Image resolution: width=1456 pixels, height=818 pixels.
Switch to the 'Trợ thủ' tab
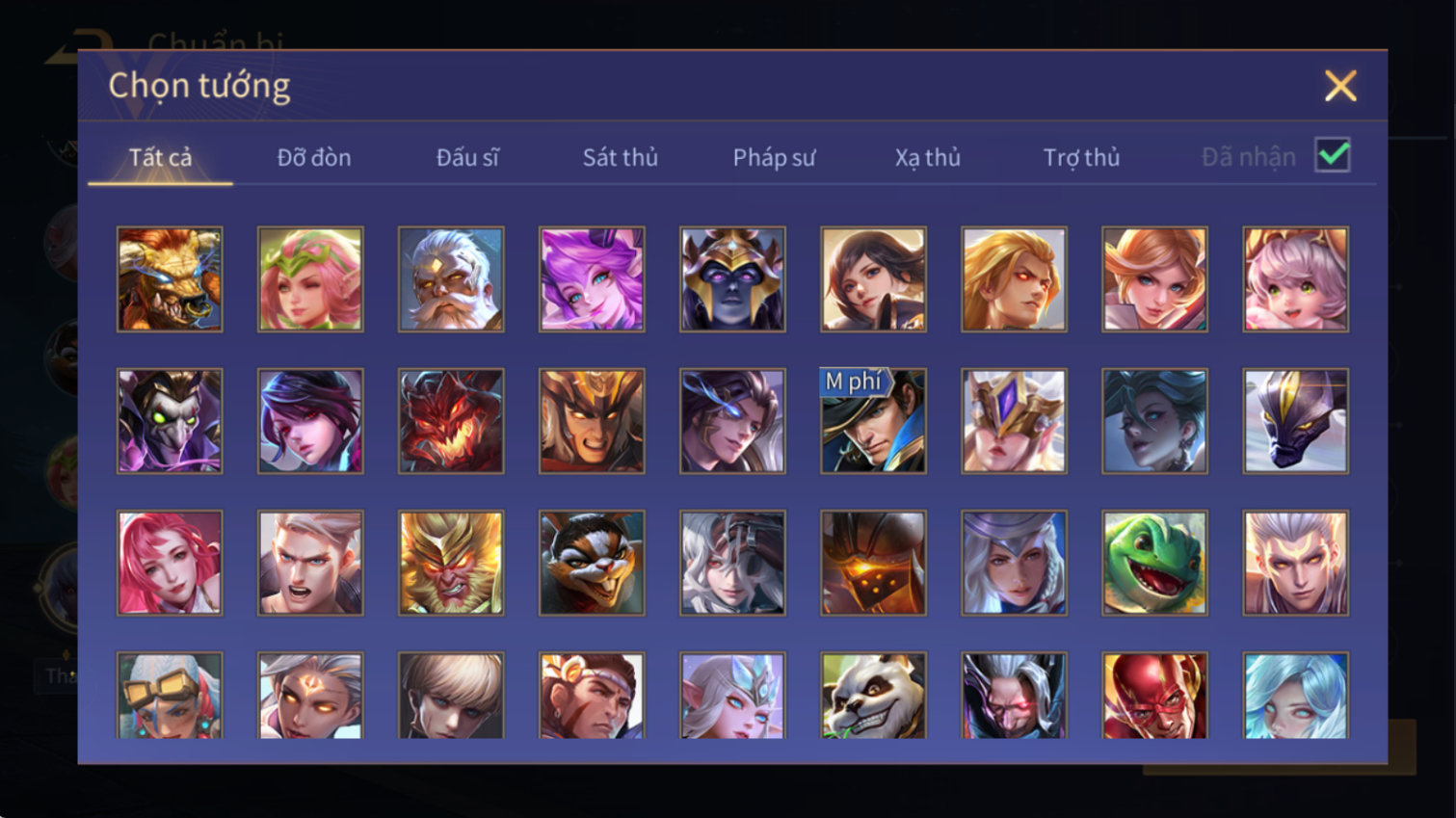[x=1081, y=157]
